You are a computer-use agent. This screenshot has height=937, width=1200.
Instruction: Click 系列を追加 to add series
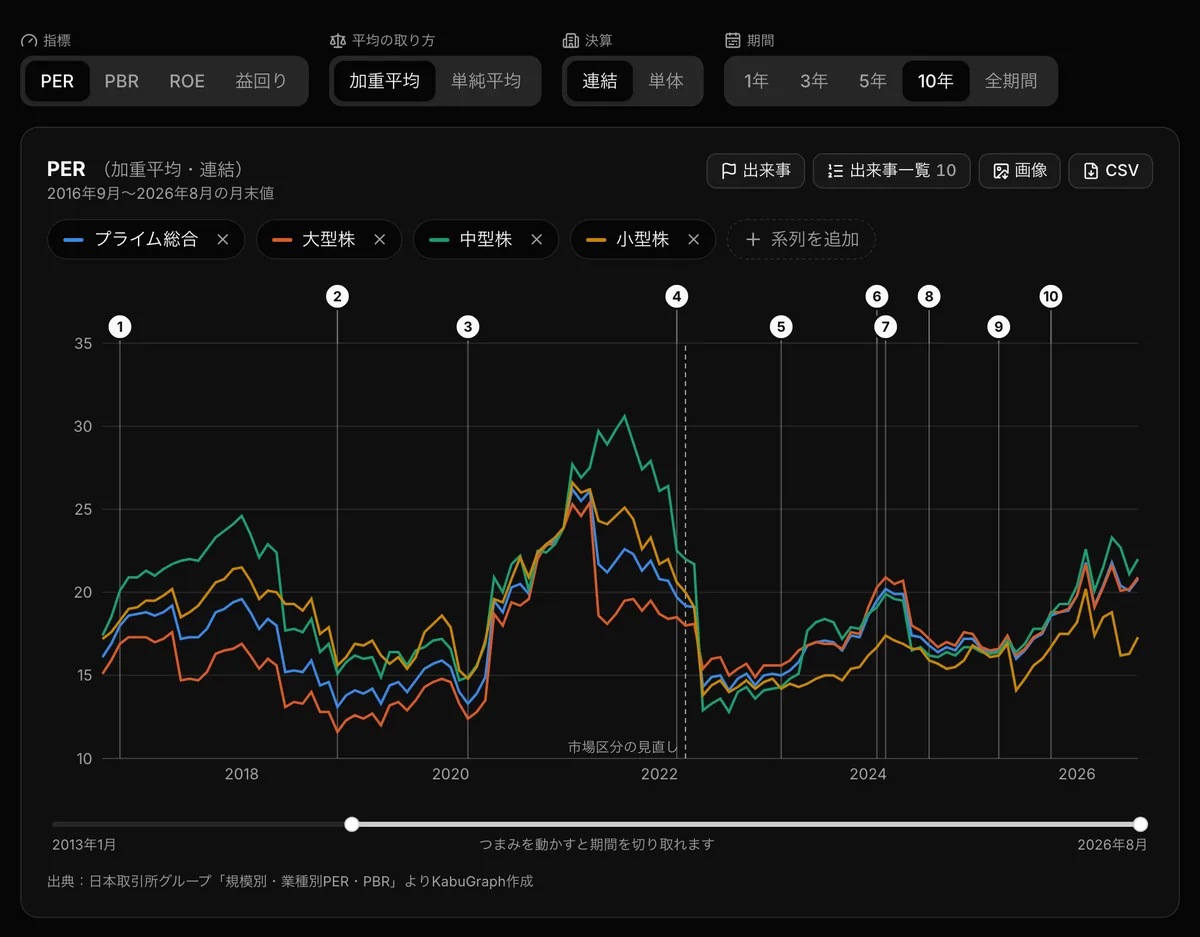point(801,240)
